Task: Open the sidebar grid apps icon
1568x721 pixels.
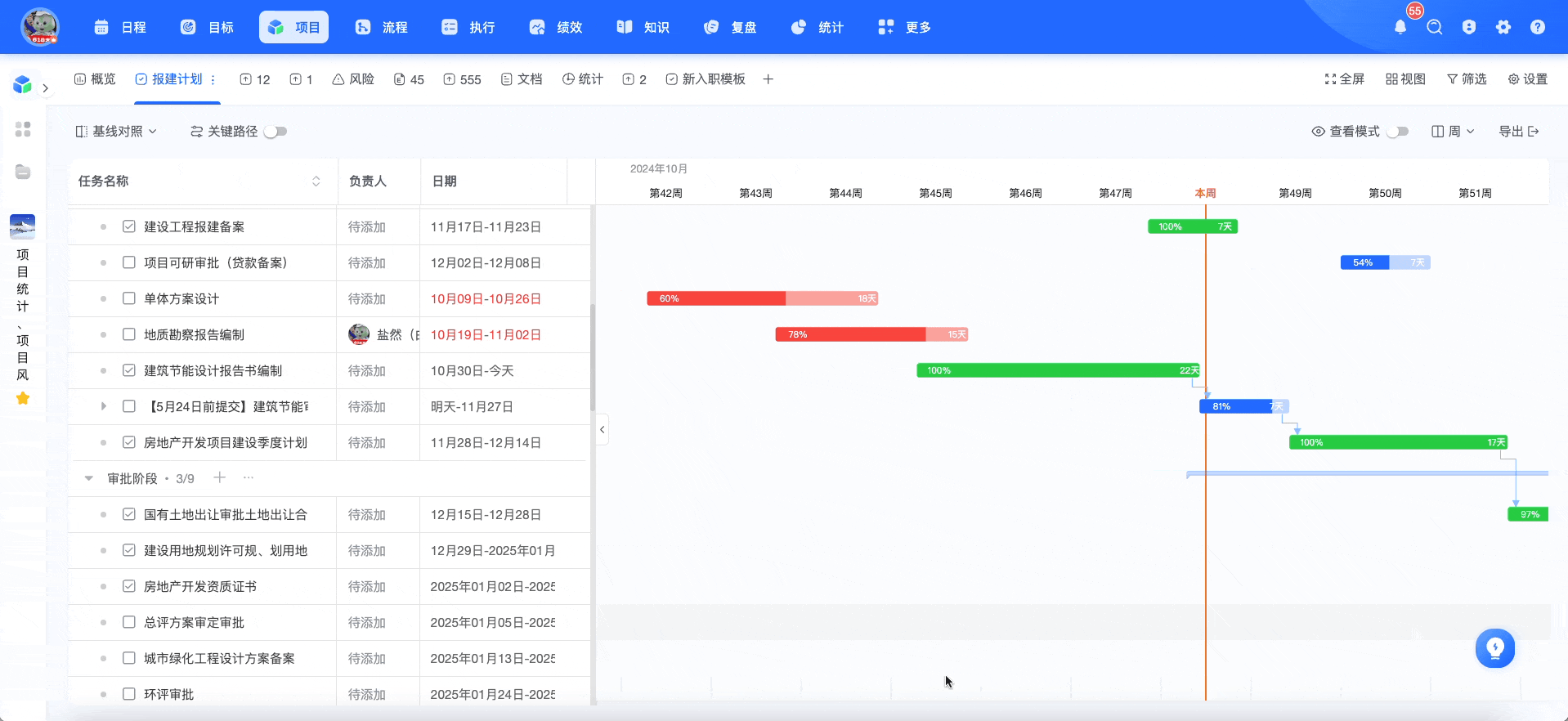Action: pyautogui.click(x=23, y=129)
